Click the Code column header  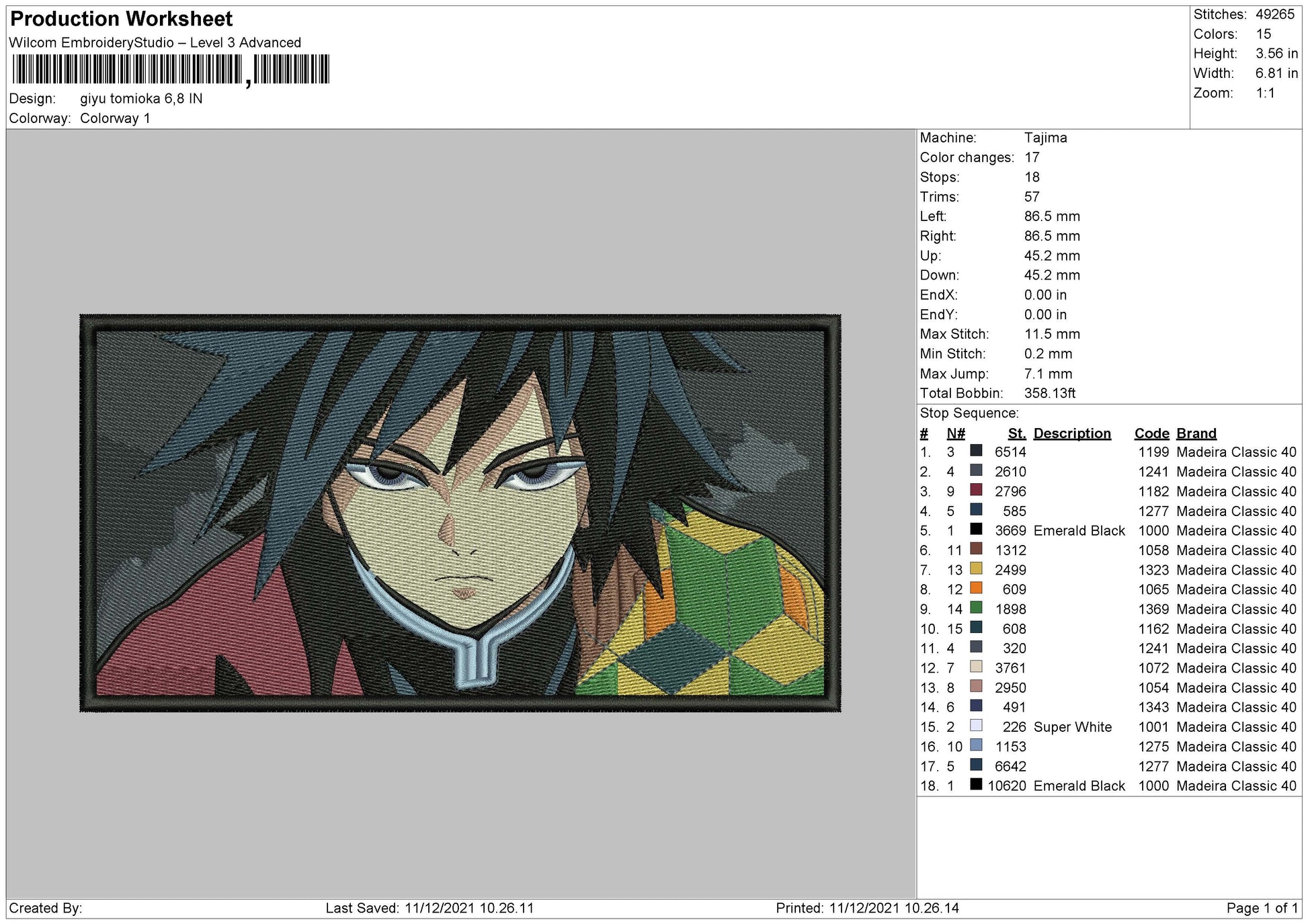tap(1151, 433)
